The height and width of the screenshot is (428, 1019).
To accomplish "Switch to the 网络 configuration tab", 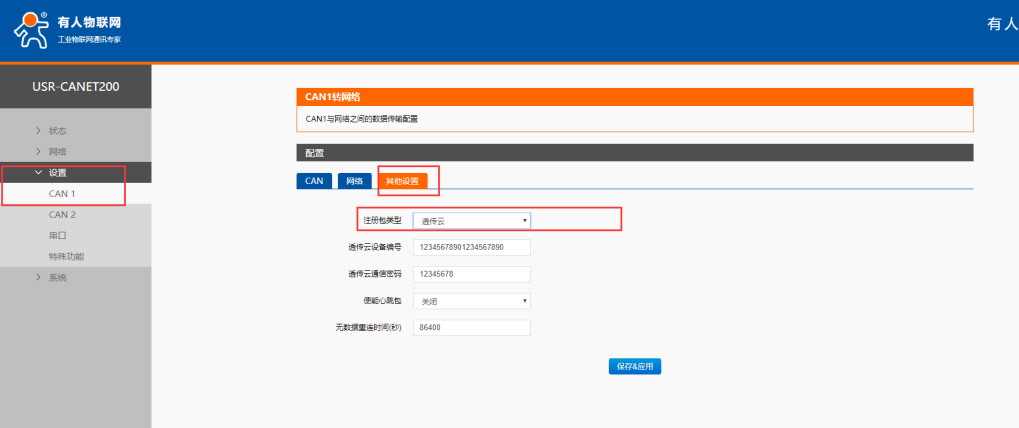I will point(354,181).
